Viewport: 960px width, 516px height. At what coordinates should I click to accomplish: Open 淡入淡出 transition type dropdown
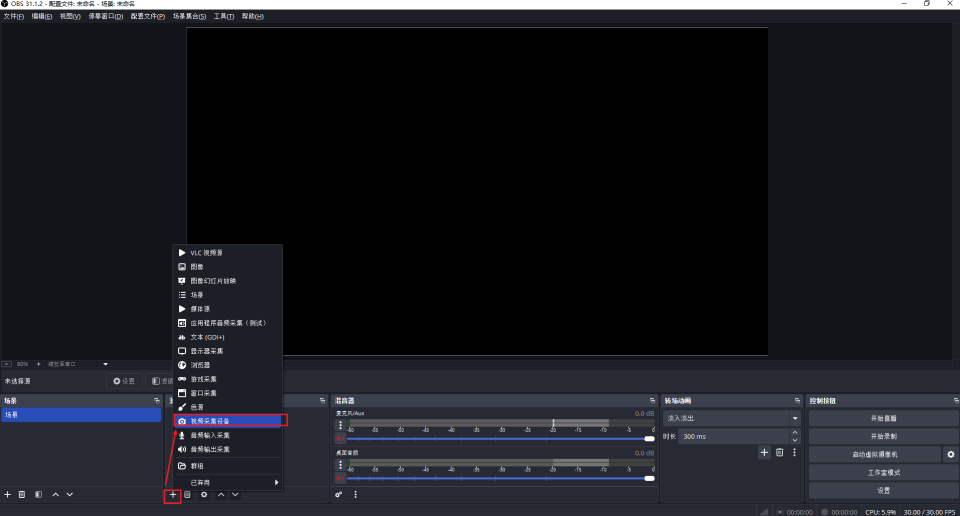pyautogui.click(x=732, y=418)
